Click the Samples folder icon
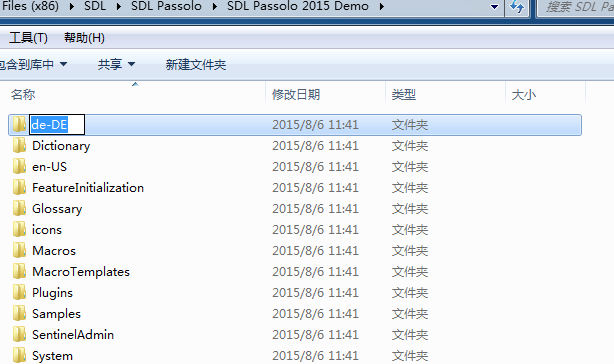 19,314
